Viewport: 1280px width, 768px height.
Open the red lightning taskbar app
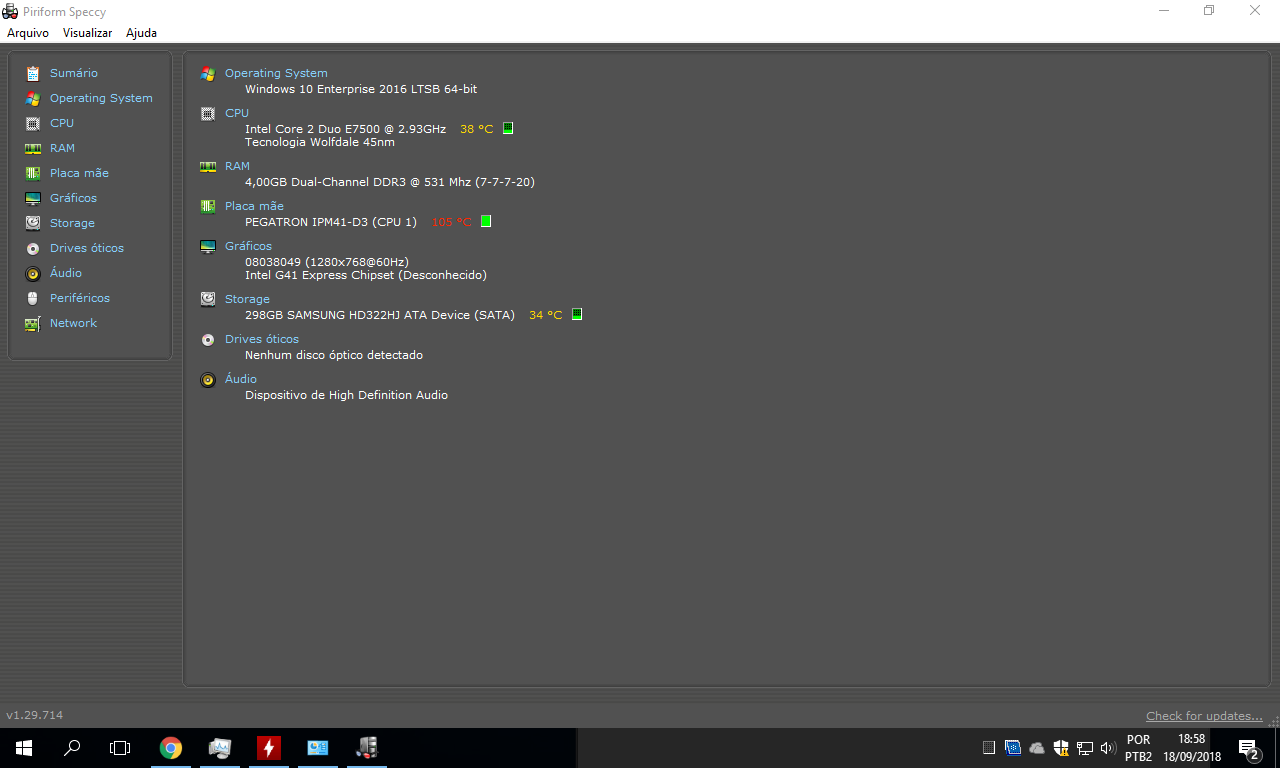269,748
